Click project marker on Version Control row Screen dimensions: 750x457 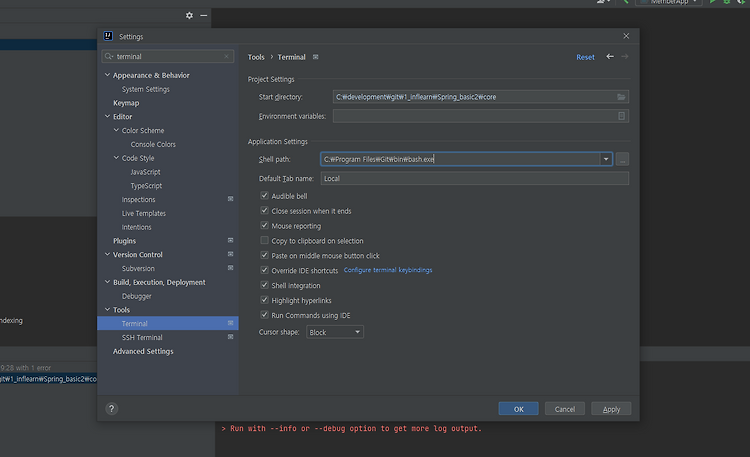tap(231, 254)
